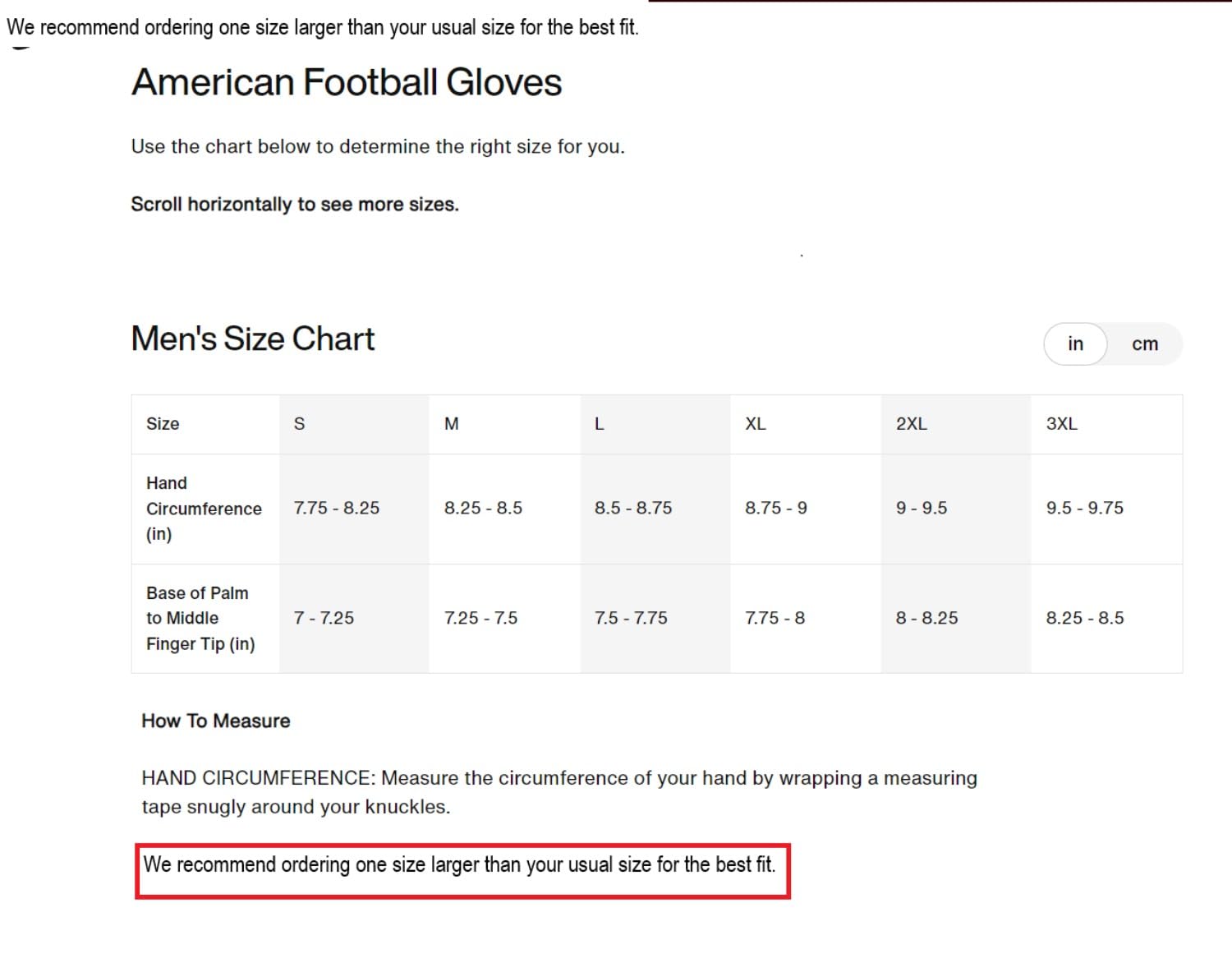Click the red-boxed sizing recommendation text
Image resolution: width=1232 pixels, height=963 pixels.
tap(459, 864)
